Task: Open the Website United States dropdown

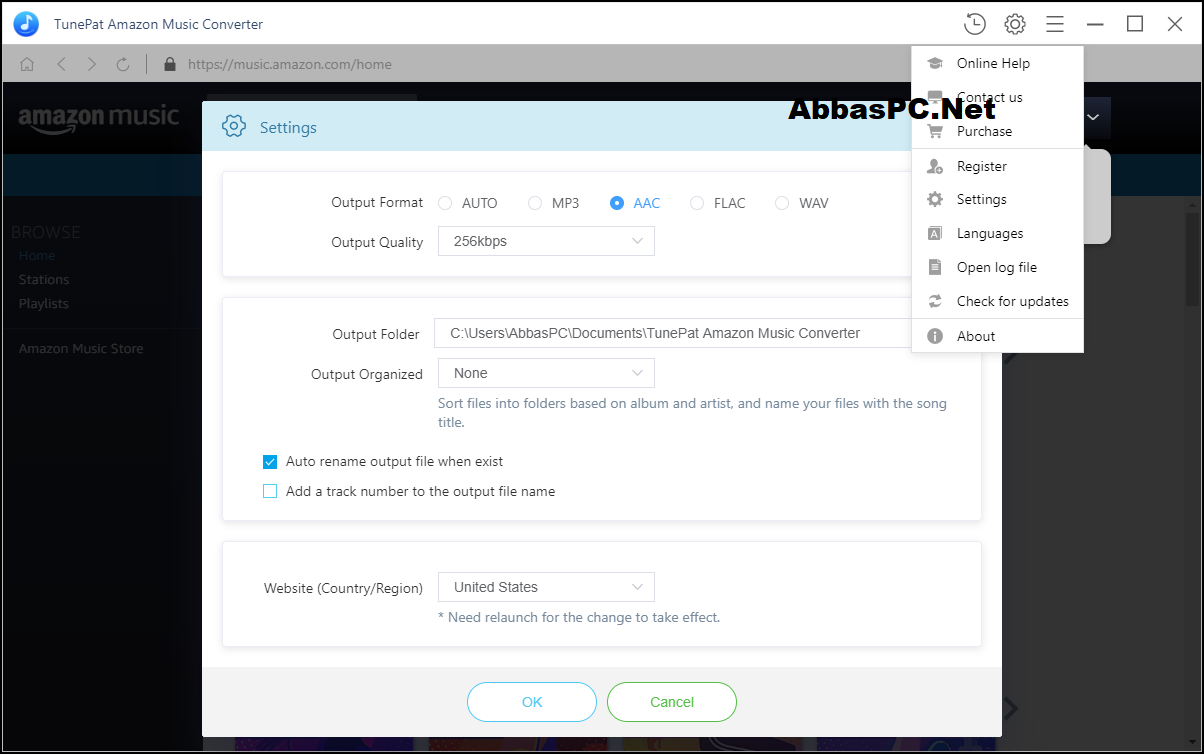Action: [x=546, y=587]
